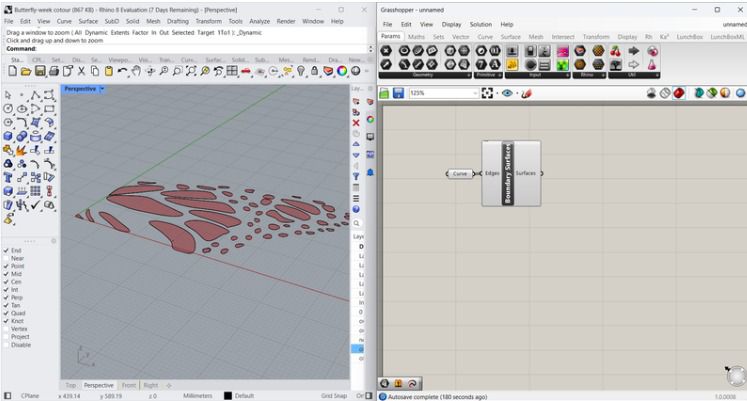Click the Default layer color swatch
This screenshot has width=747, height=401.
pyautogui.click(x=228, y=396)
